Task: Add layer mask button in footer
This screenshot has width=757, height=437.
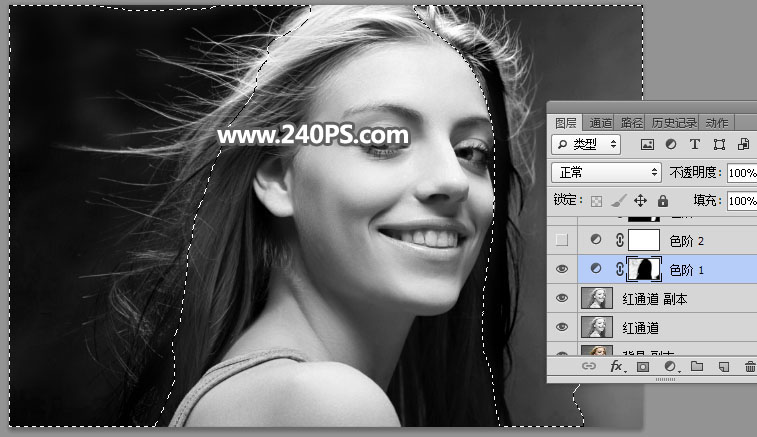Action: coord(643,367)
